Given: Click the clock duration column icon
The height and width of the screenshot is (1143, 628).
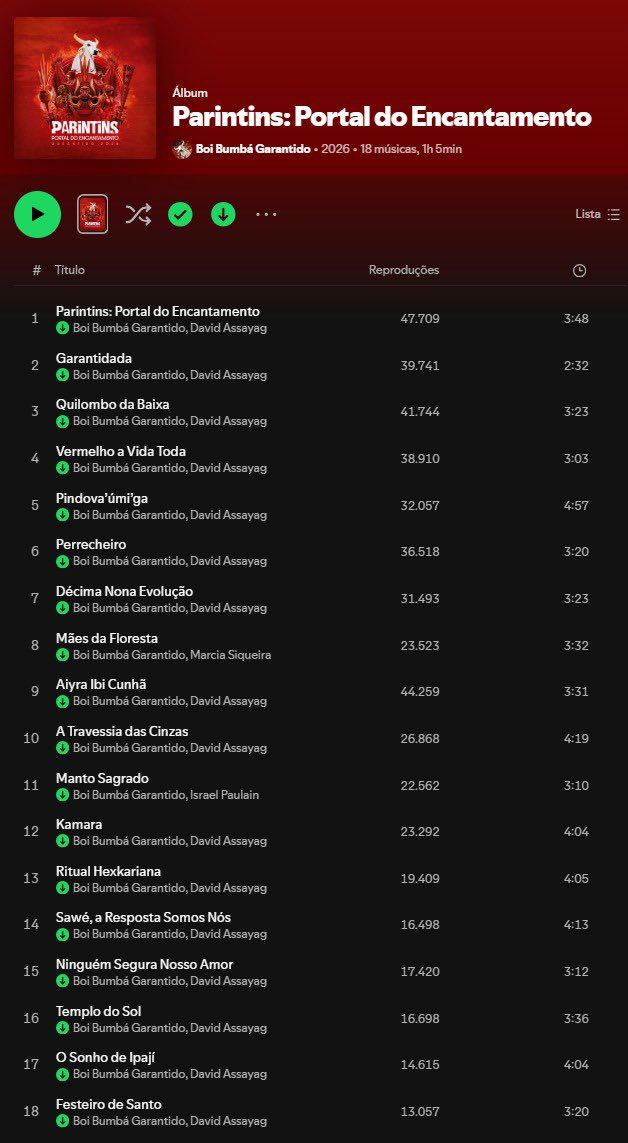Looking at the screenshot, I should pos(579,270).
